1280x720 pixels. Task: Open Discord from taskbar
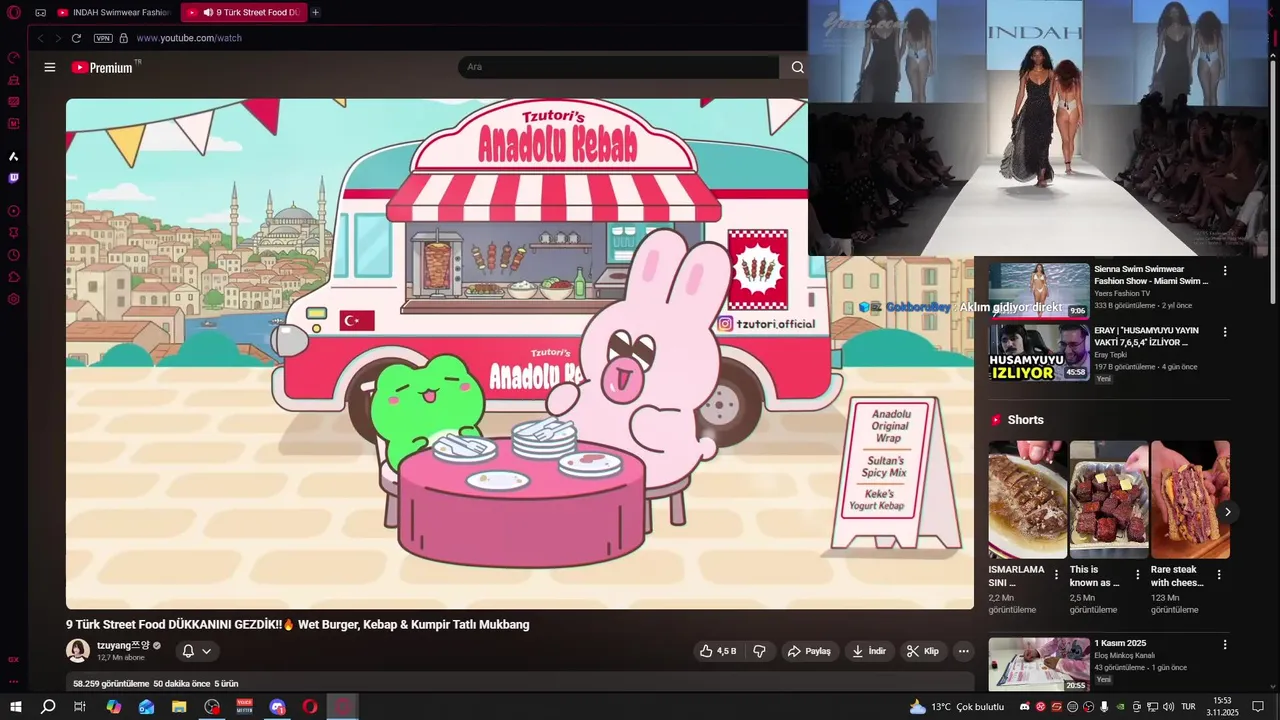coord(277,707)
